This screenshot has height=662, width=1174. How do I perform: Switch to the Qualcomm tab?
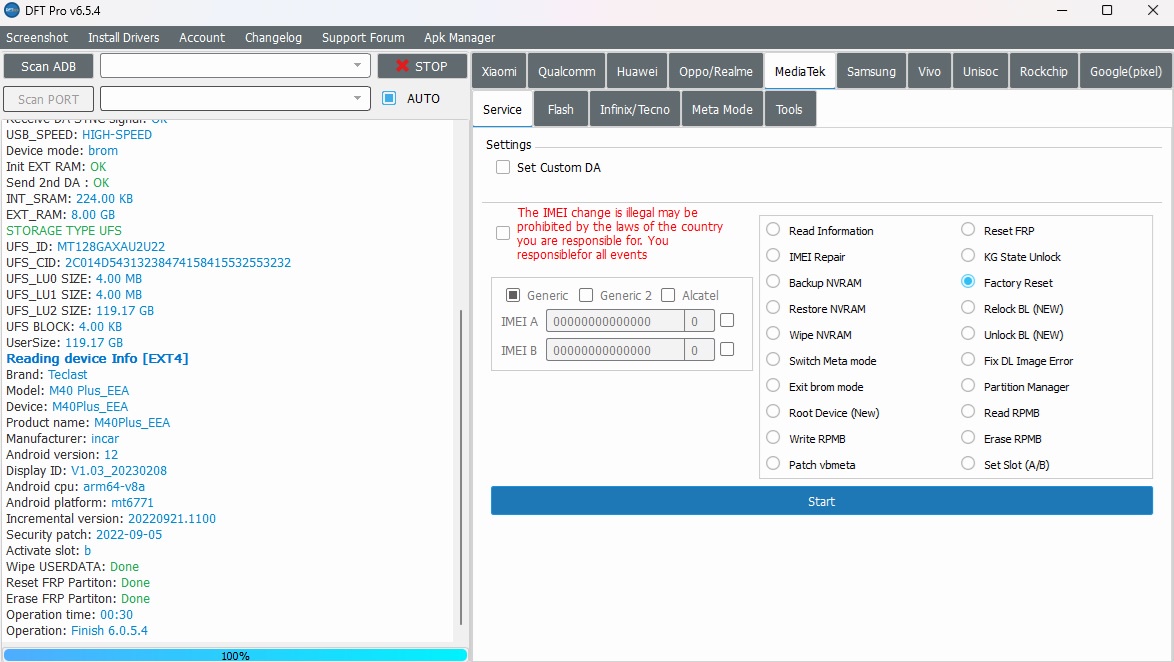[567, 71]
